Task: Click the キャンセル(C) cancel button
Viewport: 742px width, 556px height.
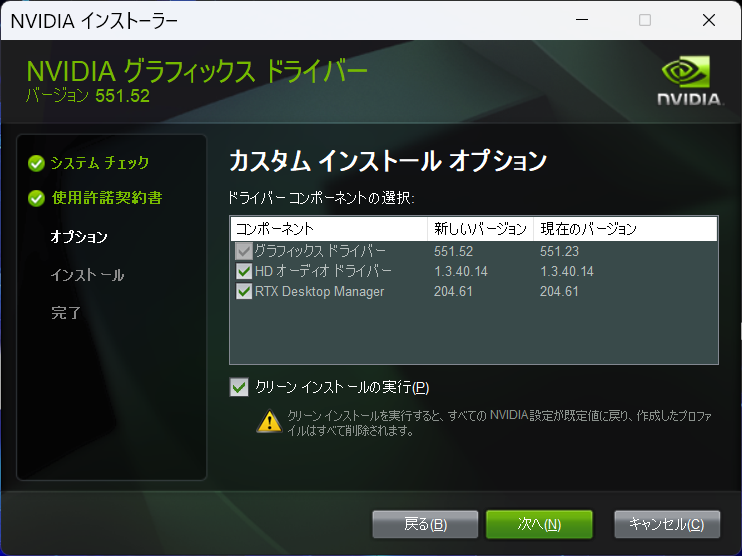Action: [667, 524]
